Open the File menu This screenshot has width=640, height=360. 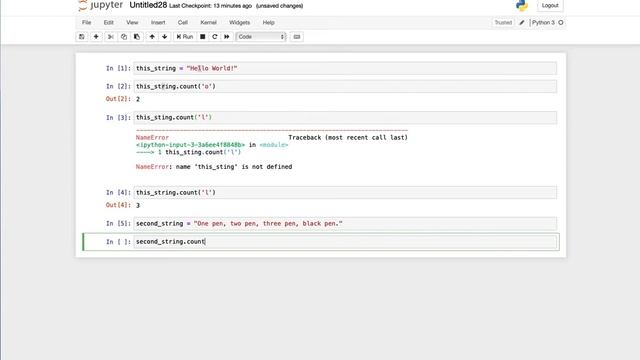pyautogui.click(x=87, y=22)
